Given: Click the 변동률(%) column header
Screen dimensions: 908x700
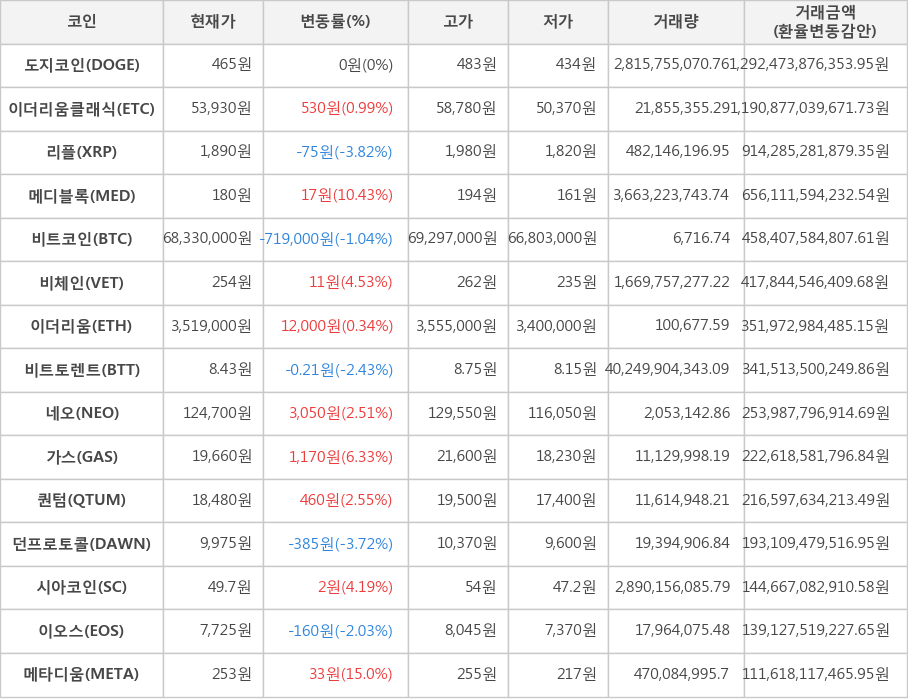Looking at the screenshot, I should coord(333,23).
